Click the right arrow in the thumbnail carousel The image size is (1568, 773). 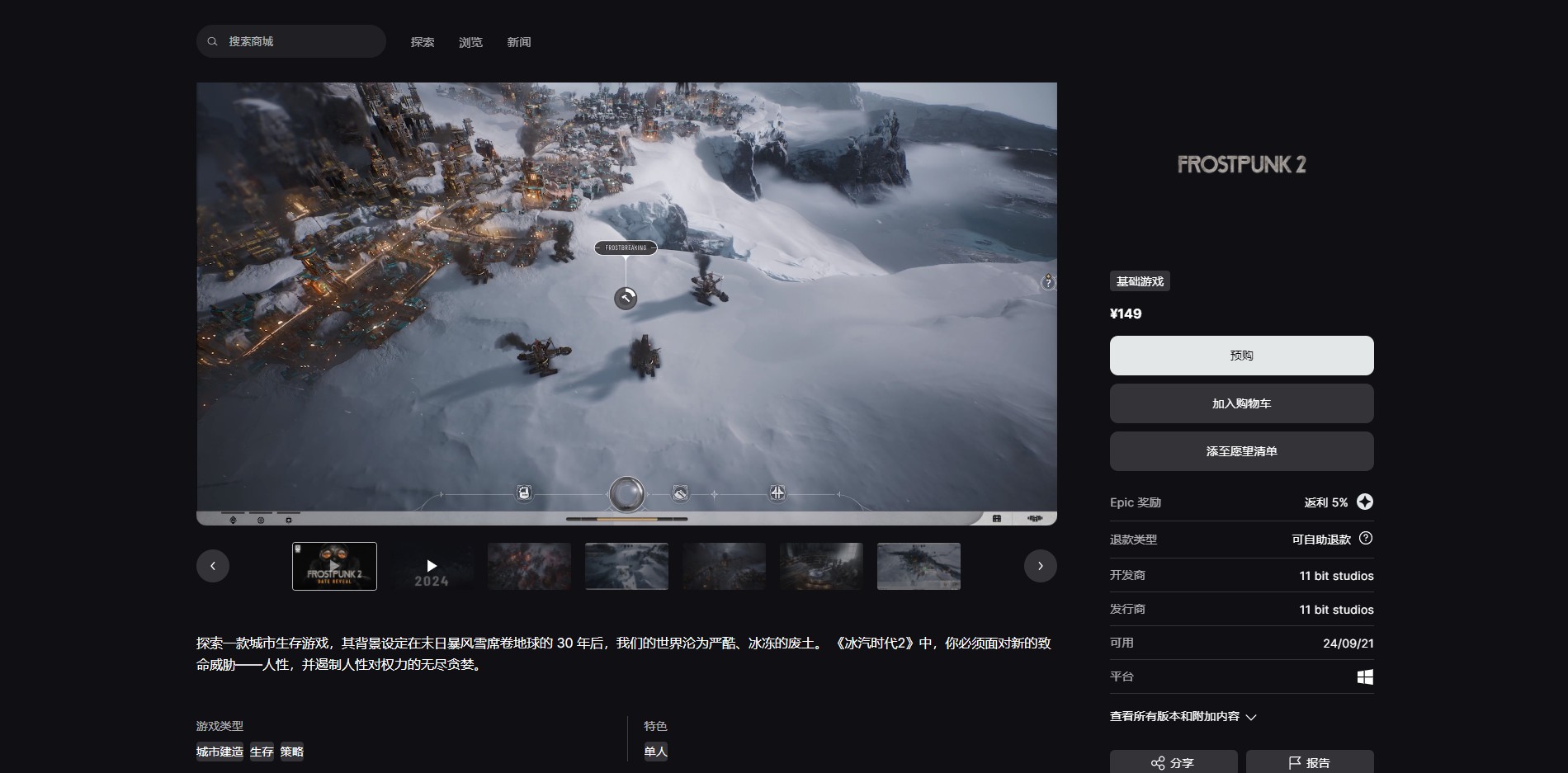pyautogui.click(x=1041, y=566)
